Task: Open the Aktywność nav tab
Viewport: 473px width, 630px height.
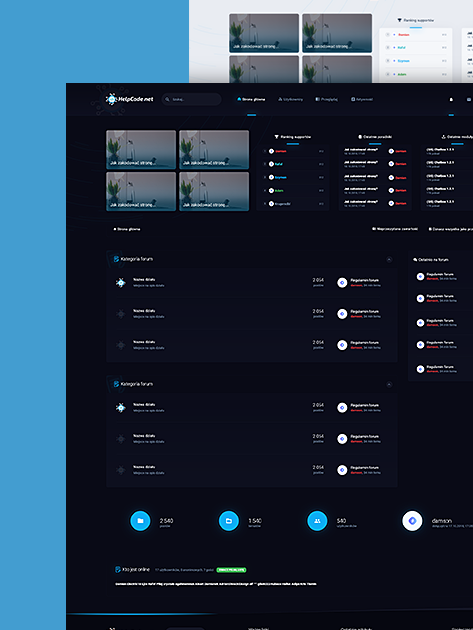Action: click(x=362, y=99)
